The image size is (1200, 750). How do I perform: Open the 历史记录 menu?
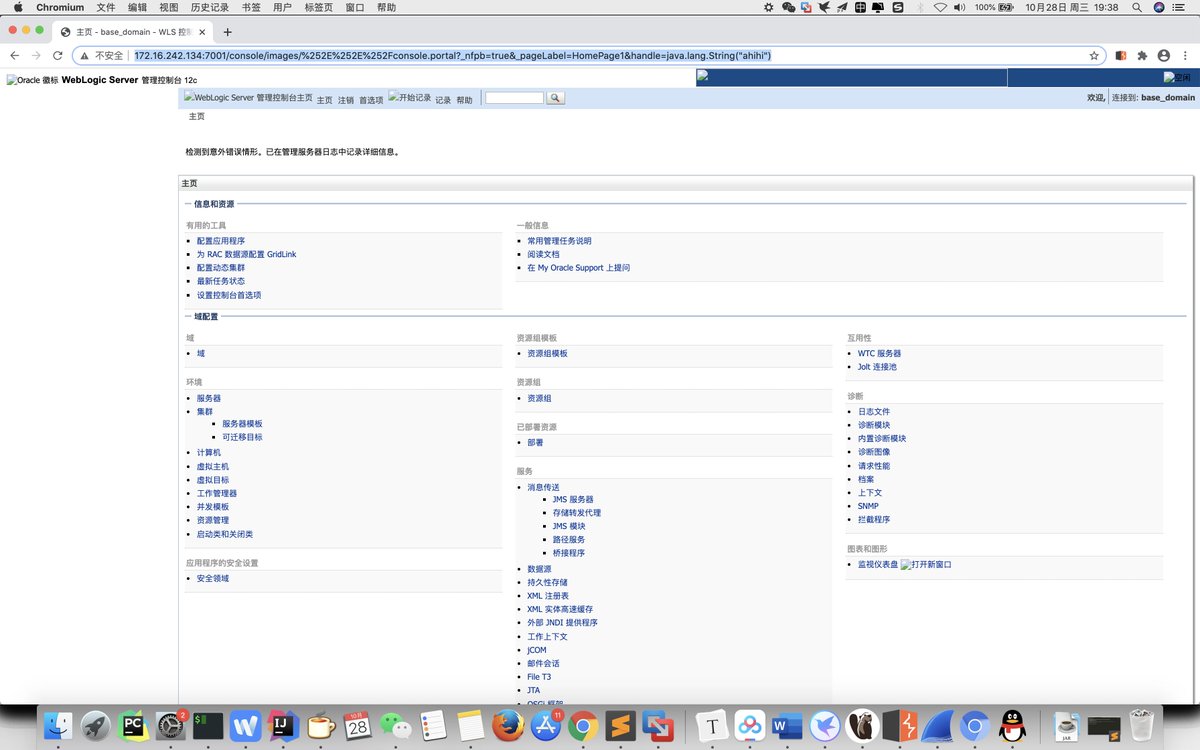pyautogui.click(x=210, y=7)
